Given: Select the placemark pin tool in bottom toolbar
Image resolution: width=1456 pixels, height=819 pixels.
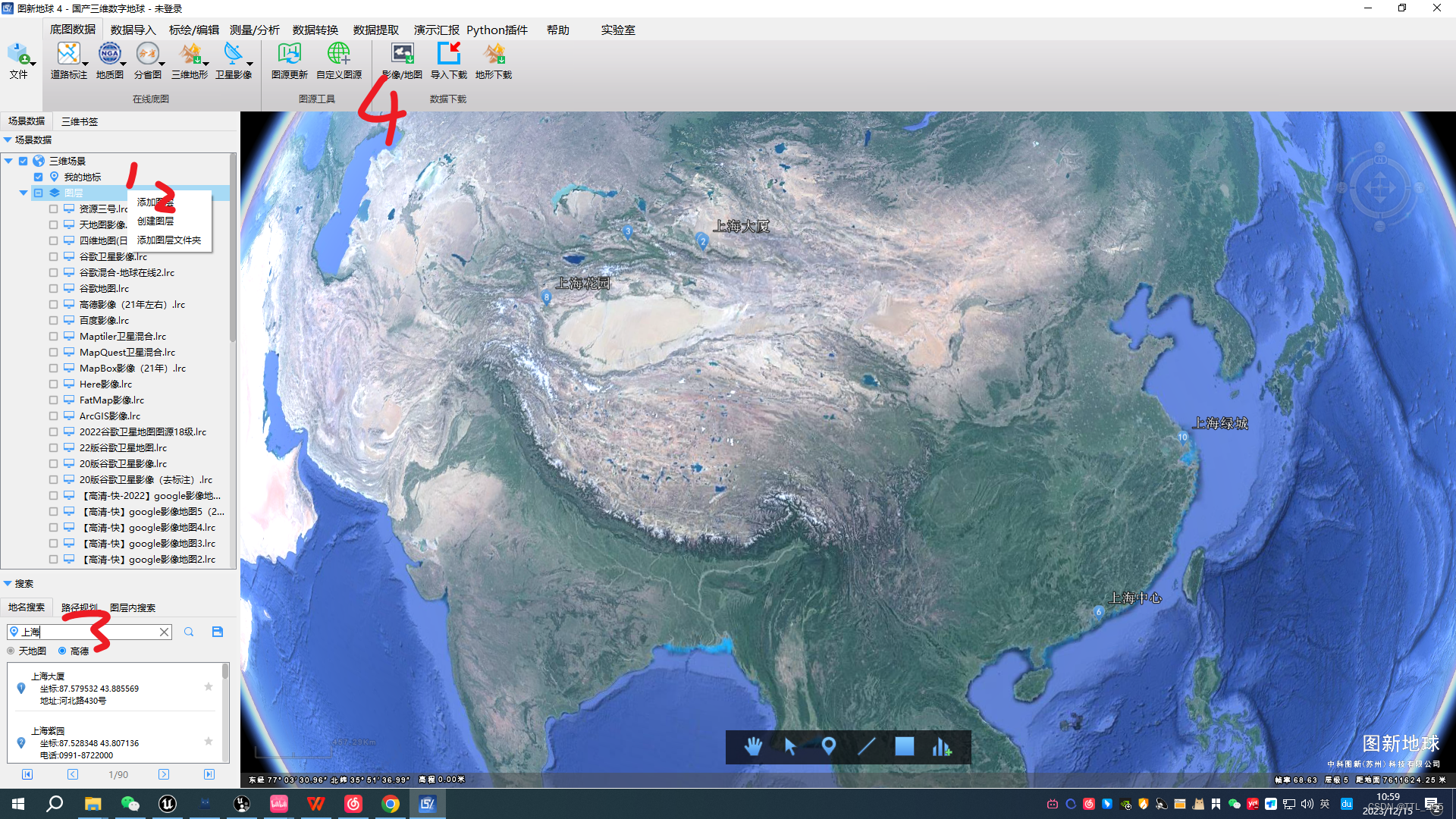Looking at the screenshot, I should (828, 747).
